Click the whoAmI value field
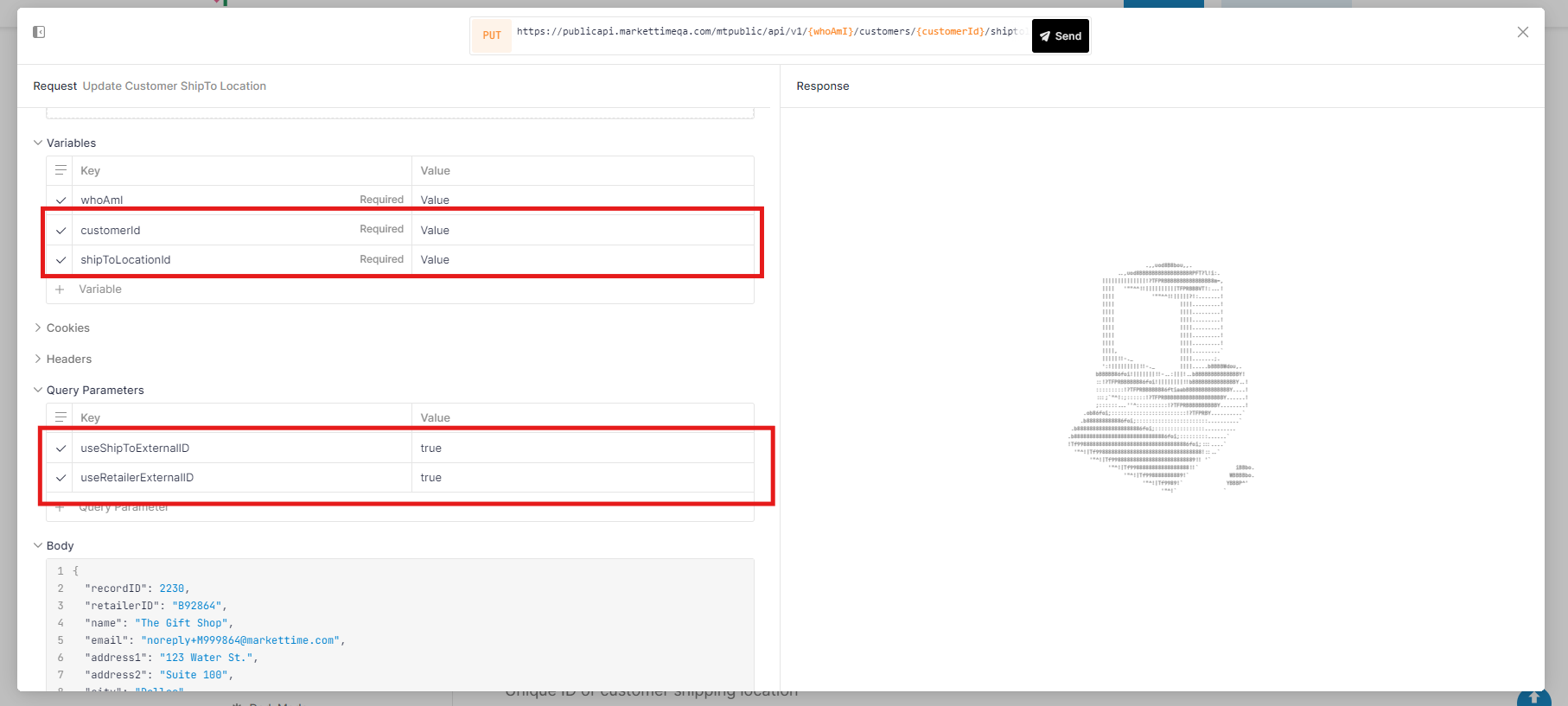 (583, 200)
